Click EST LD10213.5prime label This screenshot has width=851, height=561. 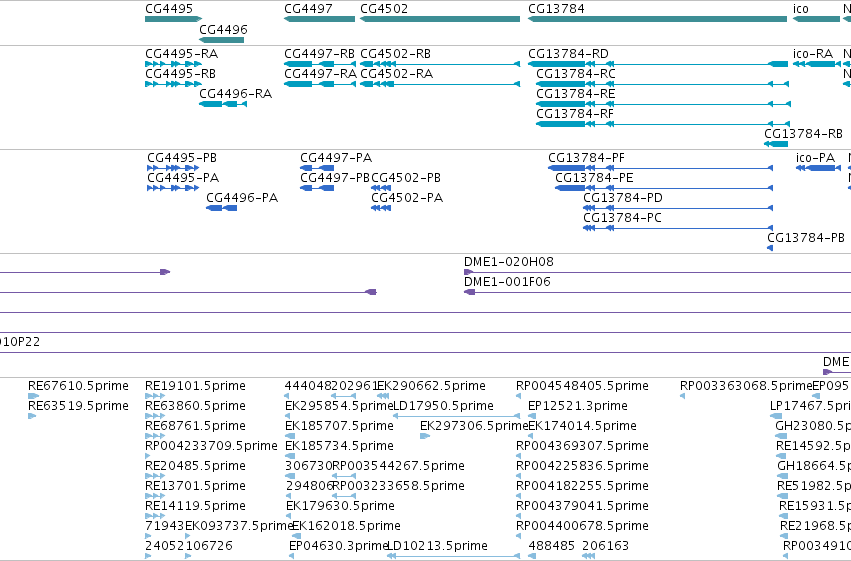point(436,546)
